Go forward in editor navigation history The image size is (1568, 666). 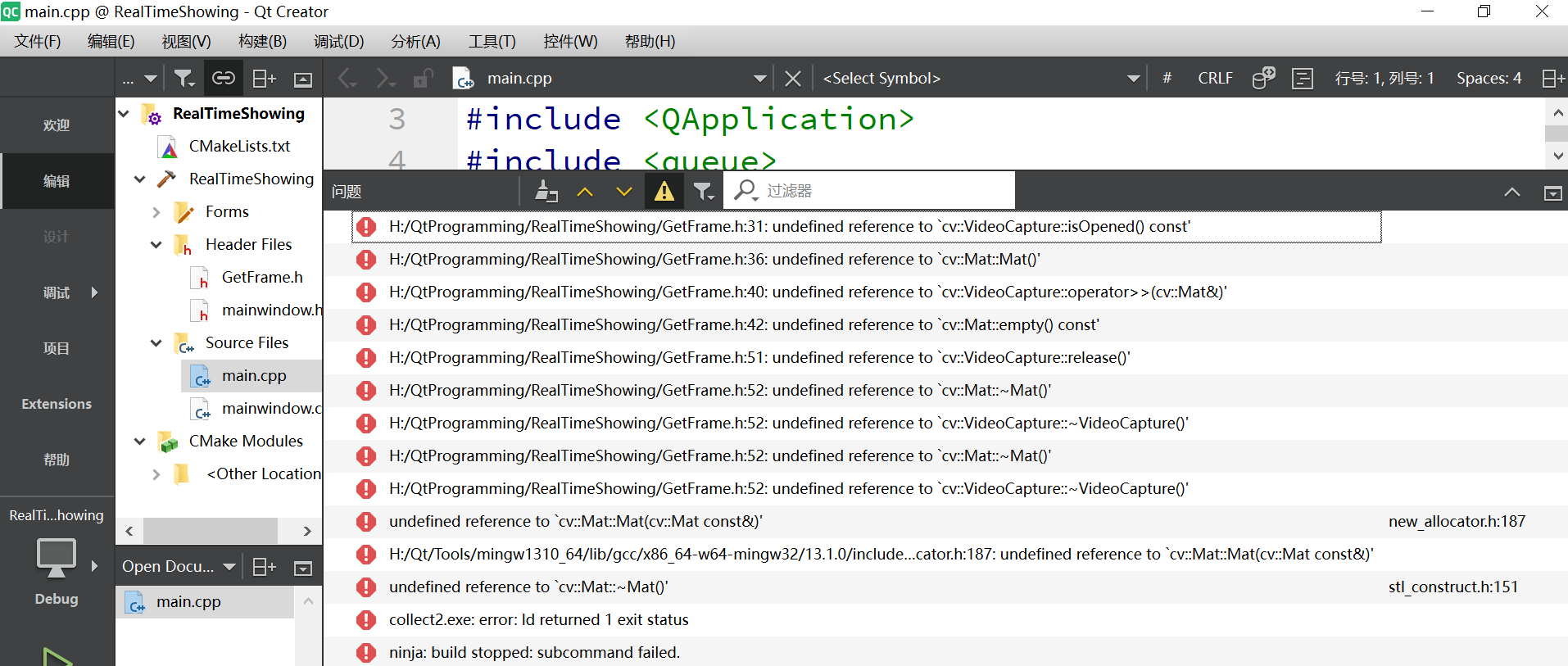point(386,79)
